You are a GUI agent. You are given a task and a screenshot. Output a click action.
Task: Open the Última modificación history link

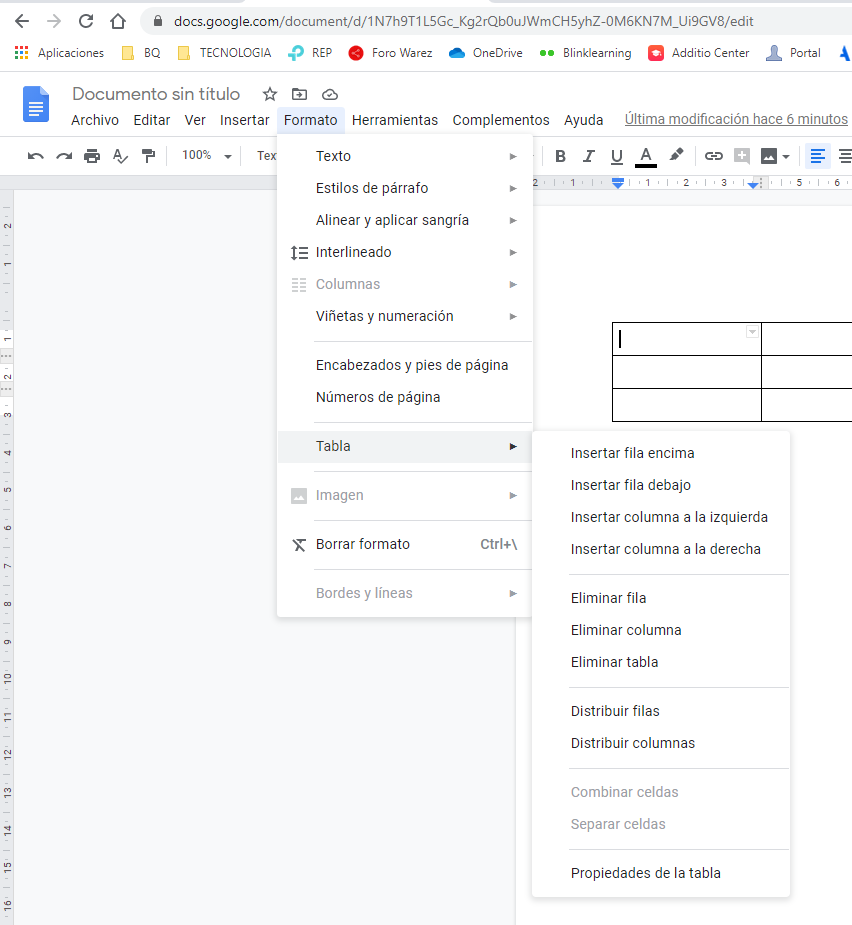tap(736, 119)
